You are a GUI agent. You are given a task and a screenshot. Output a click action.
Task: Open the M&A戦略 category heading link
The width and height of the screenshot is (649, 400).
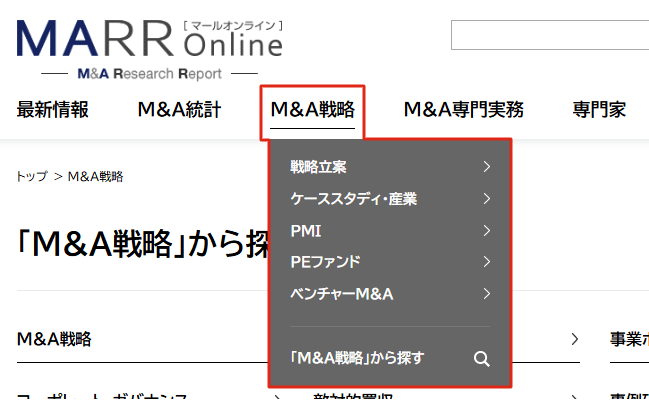point(54,339)
